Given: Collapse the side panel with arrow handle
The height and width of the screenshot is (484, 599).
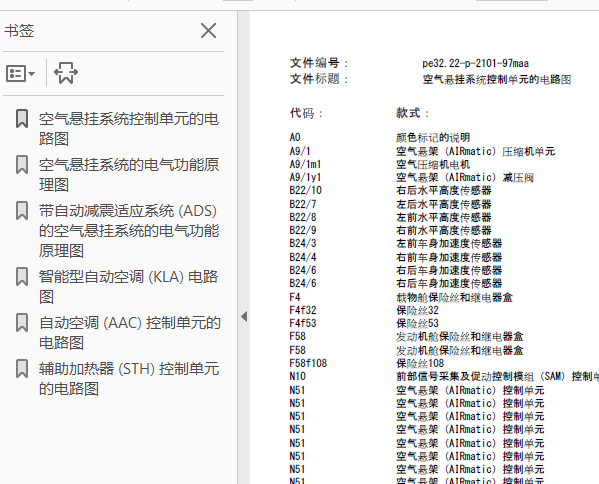Looking at the screenshot, I should pos(244,316).
